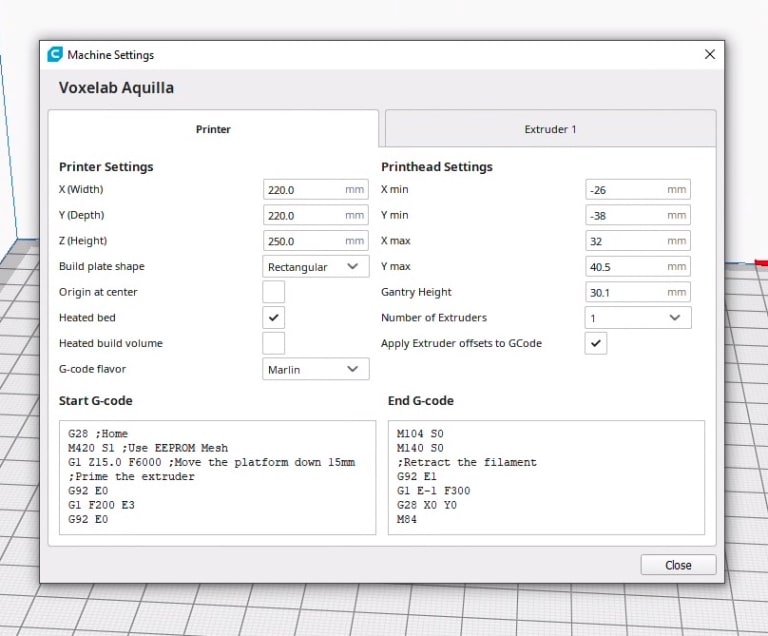Viewport: 768px width, 636px height.
Task: Open the G-code flavor dropdown
Action: pyautogui.click(x=315, y=369)
